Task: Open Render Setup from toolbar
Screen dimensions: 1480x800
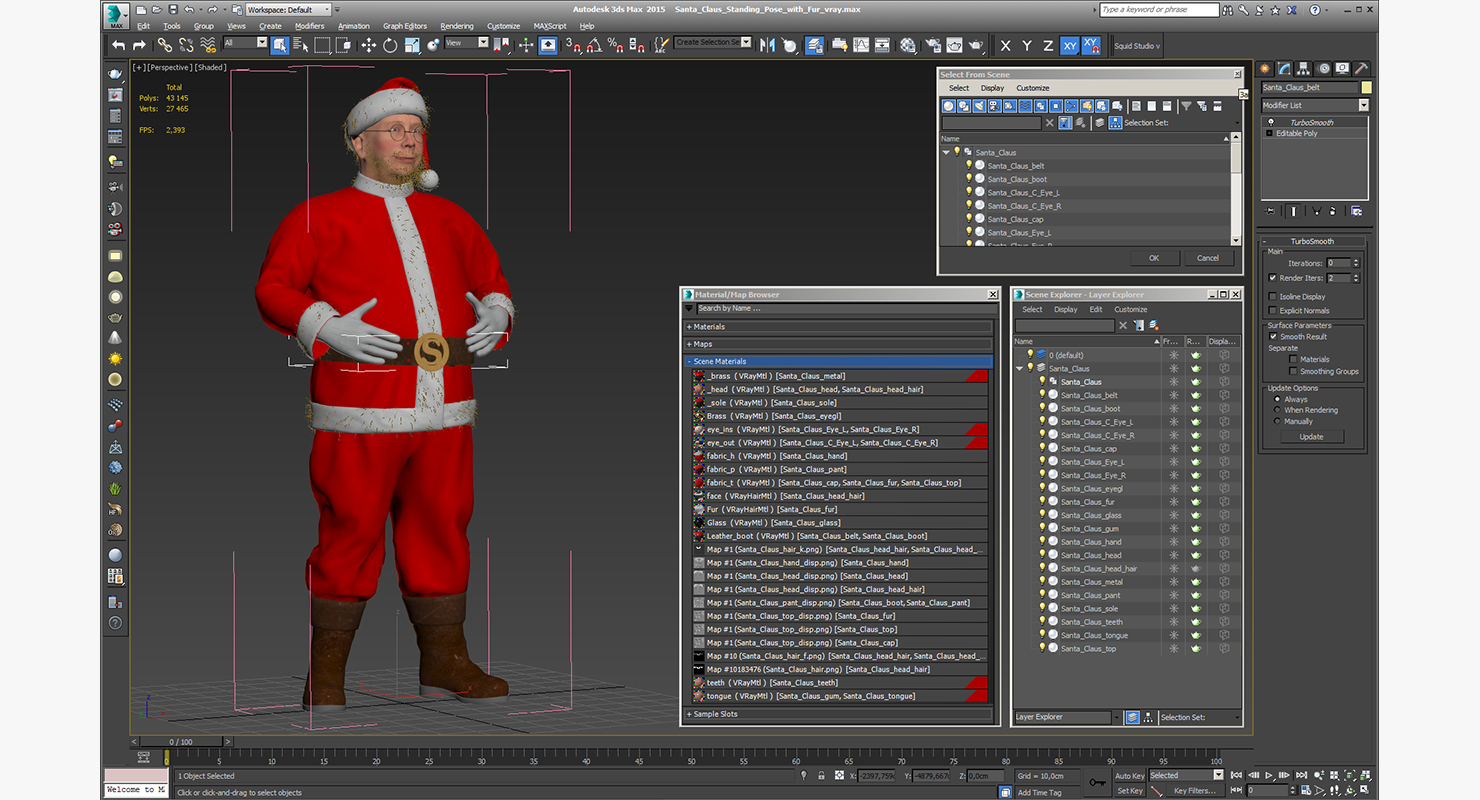Action: point(932,45)
